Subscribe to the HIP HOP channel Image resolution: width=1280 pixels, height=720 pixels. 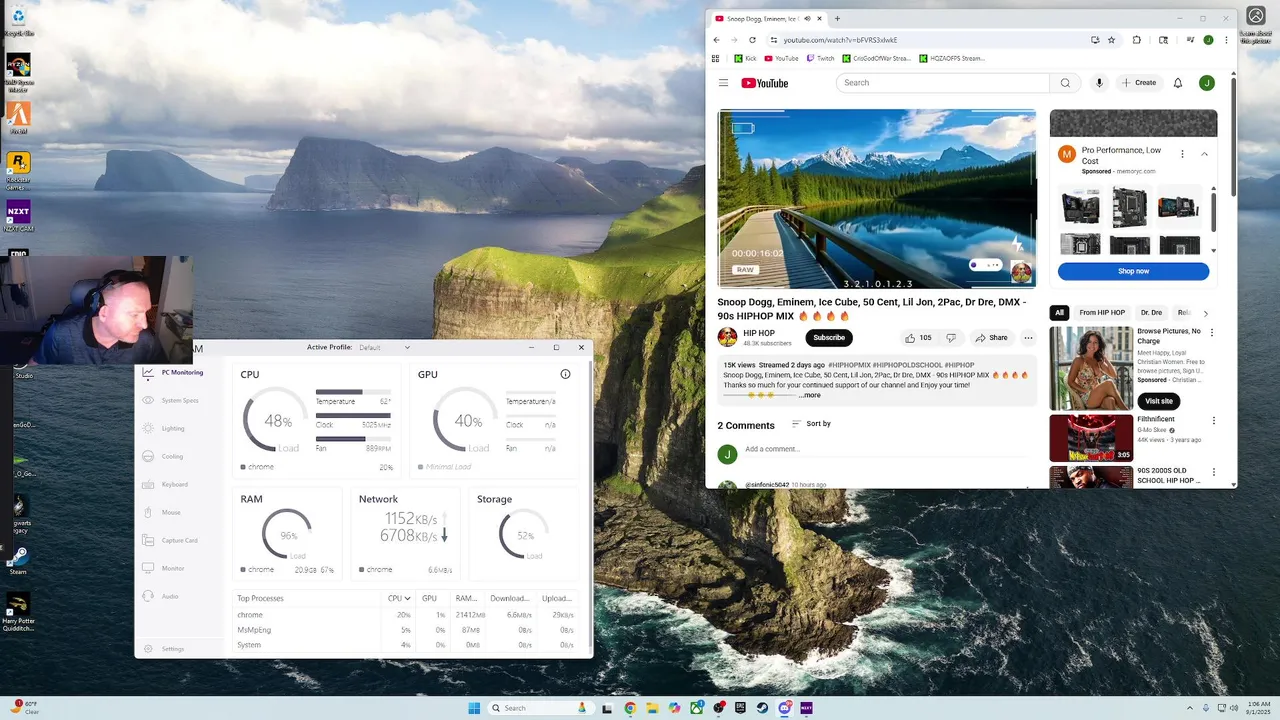829,338
